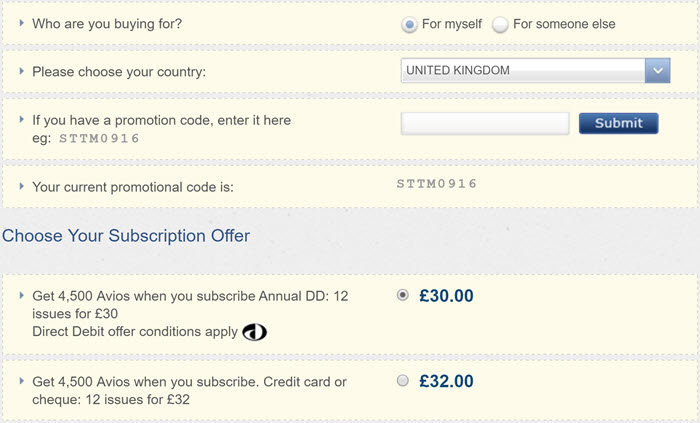Image resolution: width=700 pixels, height=423 pixels.
Task: Click the Direct Debit logo icon
Action: pos(254,332)
